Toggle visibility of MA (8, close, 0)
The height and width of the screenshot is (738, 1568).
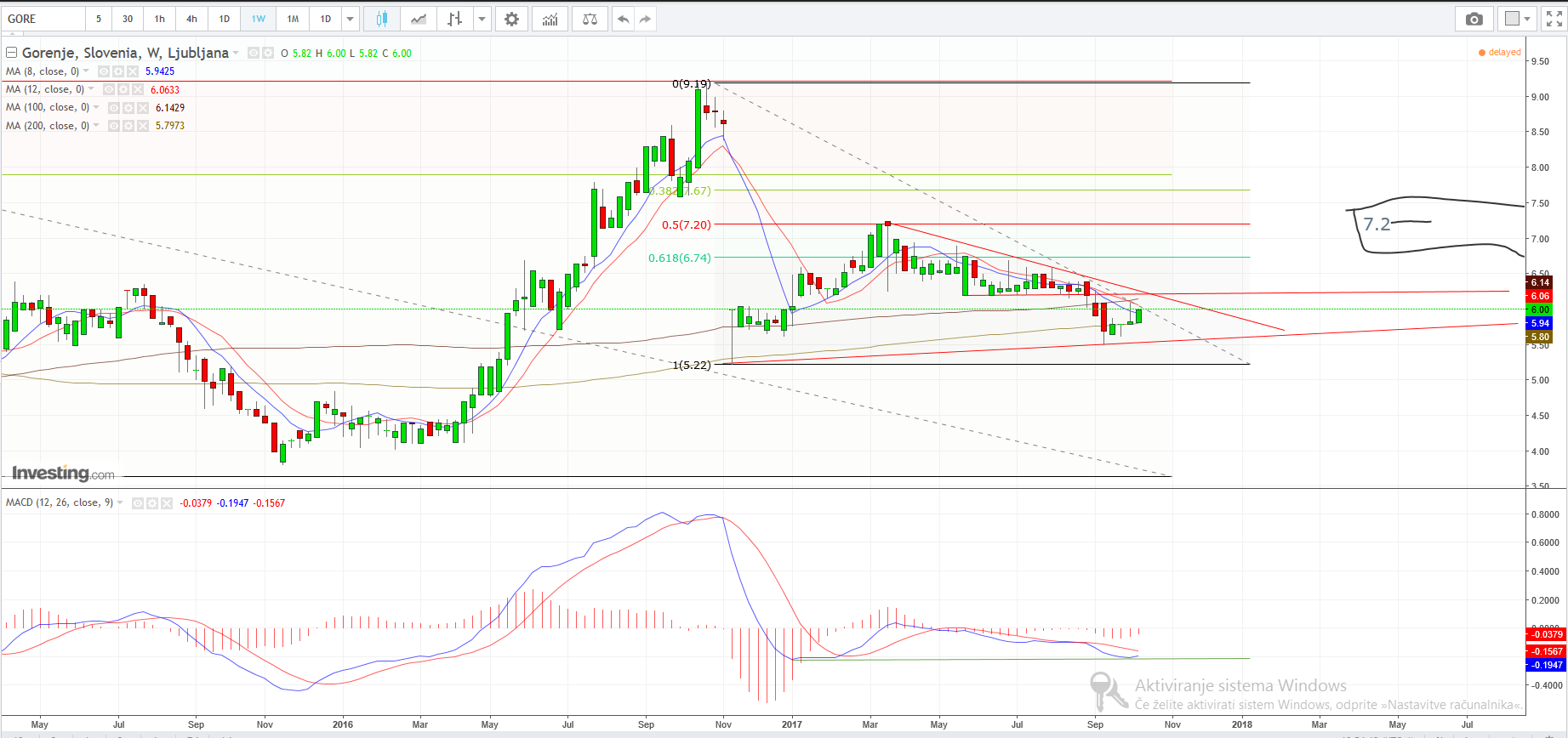(104, 71)
